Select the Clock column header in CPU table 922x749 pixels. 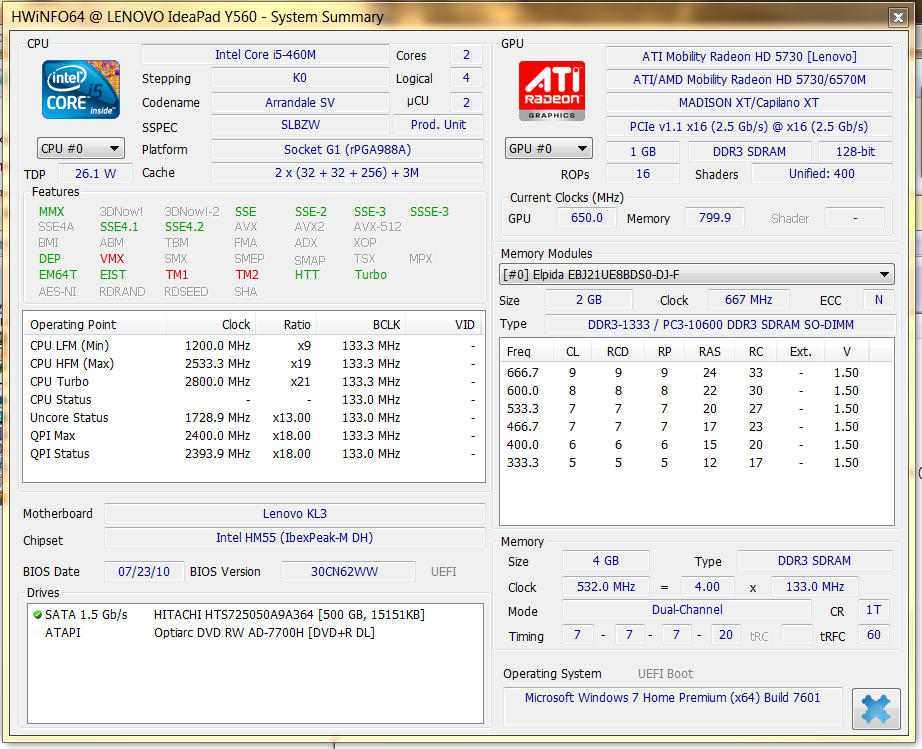(211, 325)
